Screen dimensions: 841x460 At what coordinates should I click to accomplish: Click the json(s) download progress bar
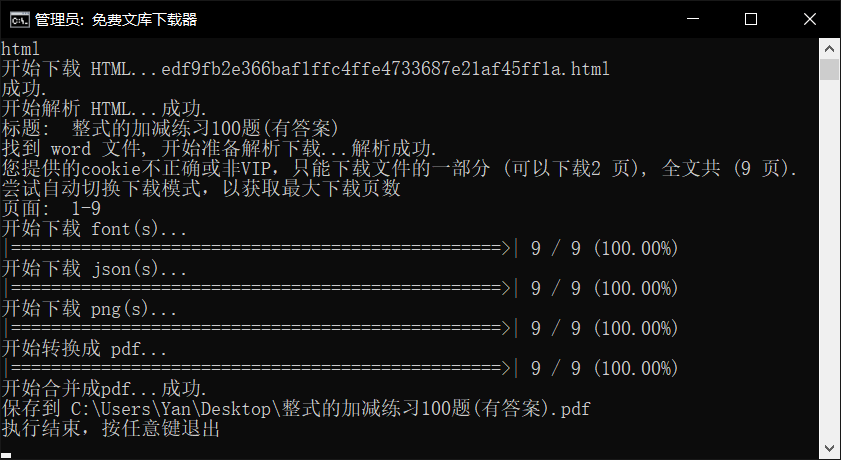click(x=260, y=289)
